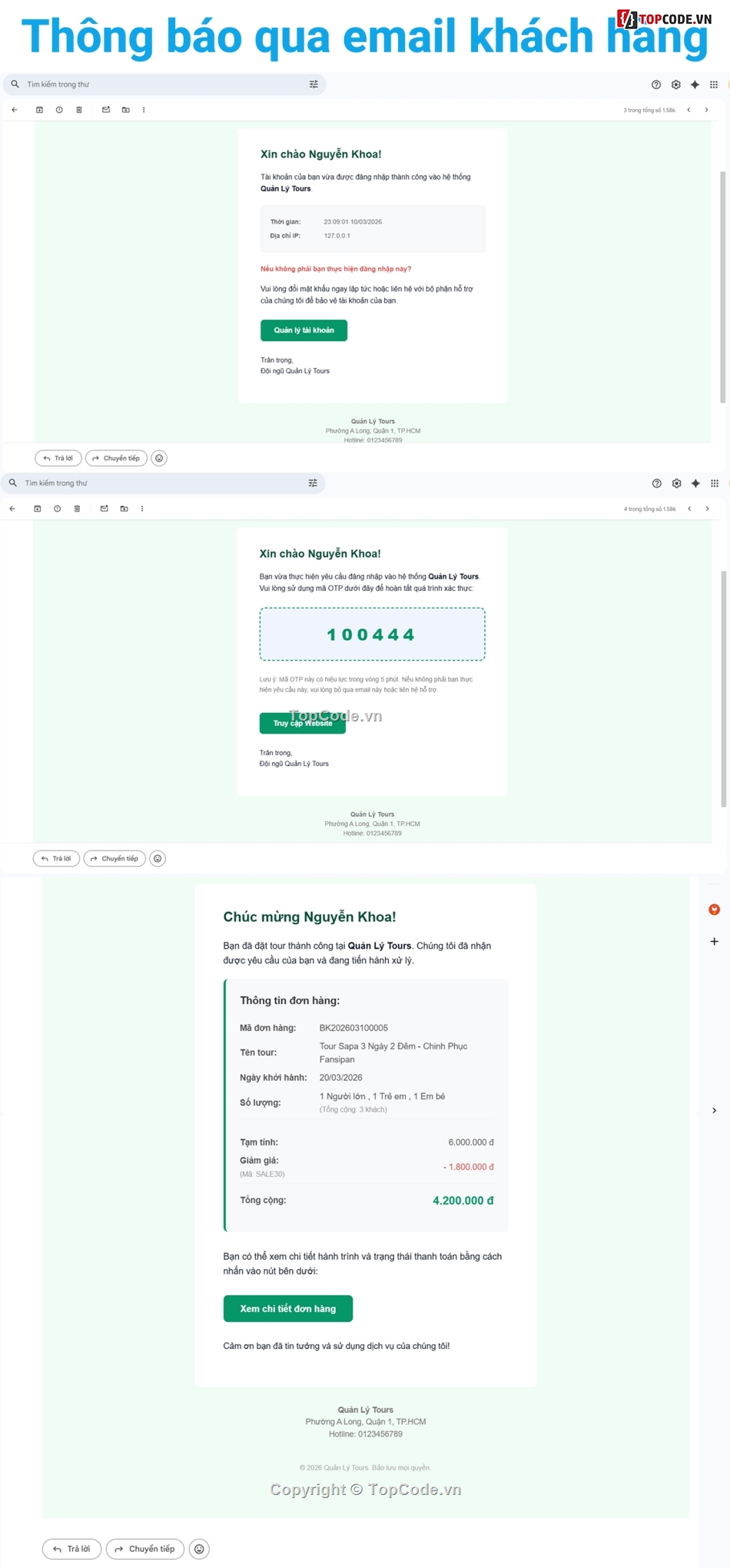The height and width of the screenshot is (1568, 730).
Task: Click the 'Quản lý tài khoản' button
Action: [304, 330]
